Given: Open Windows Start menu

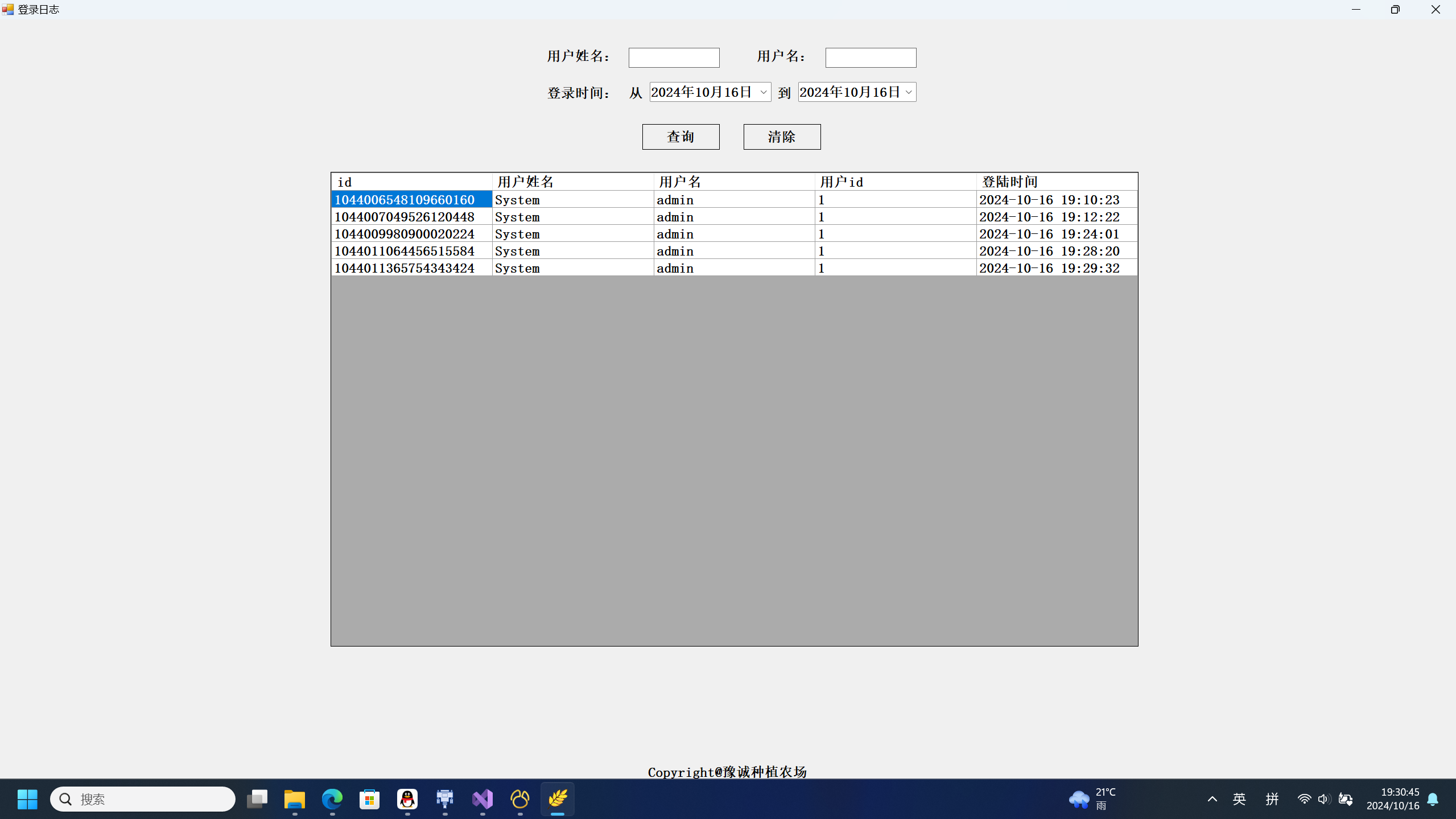Looking at the screenshot, I should point(27,799).
